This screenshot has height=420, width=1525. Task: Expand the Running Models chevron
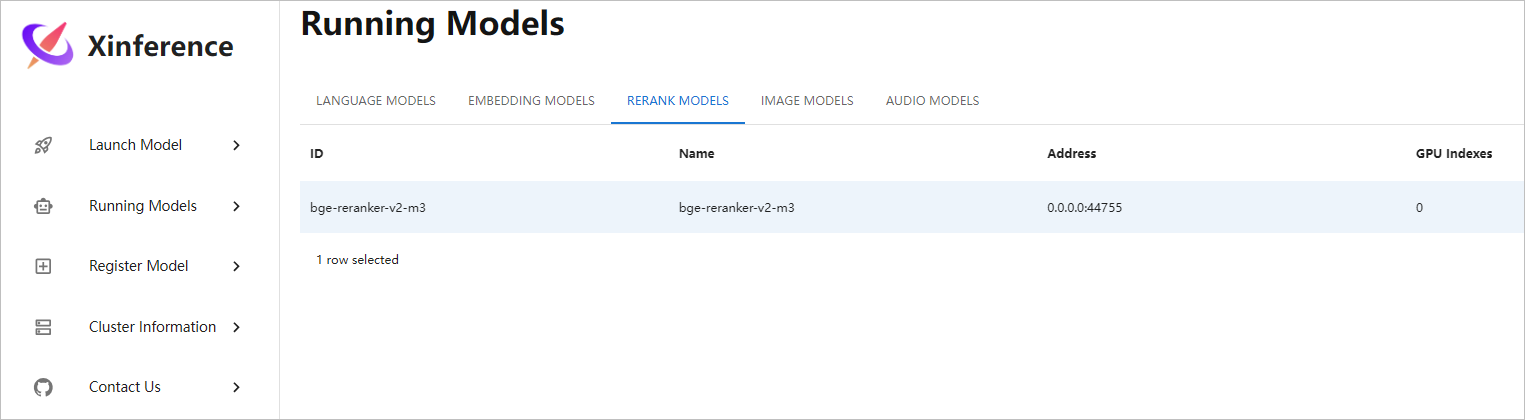coord(237,206)
